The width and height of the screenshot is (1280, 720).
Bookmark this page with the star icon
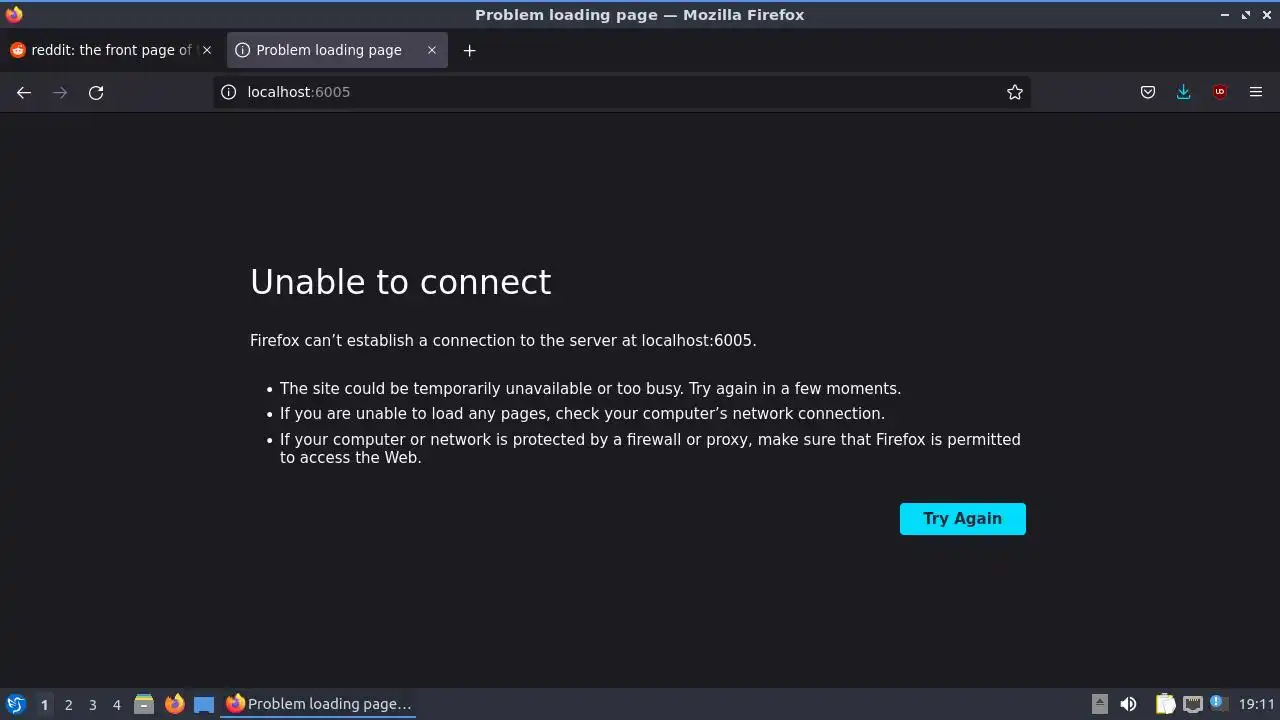pyautogui.click(x=1015, y=92)
